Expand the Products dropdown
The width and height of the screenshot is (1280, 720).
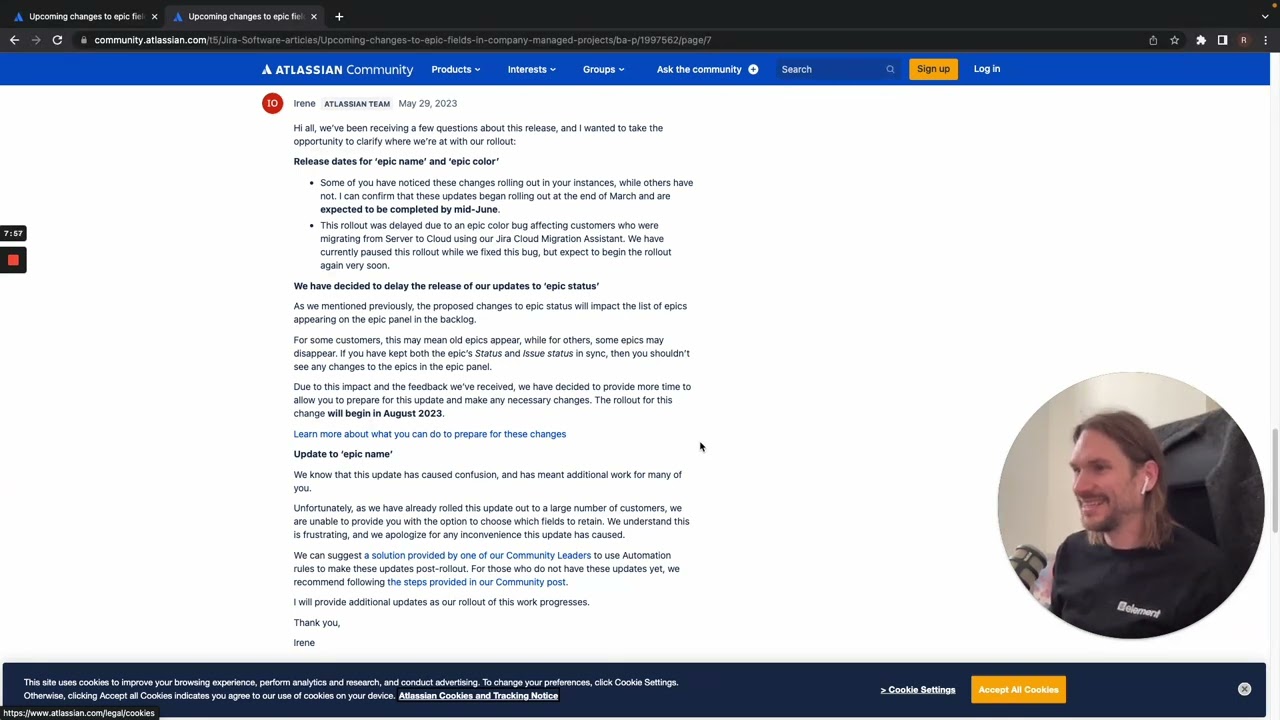pyautogui.click(x=456, y=69)
